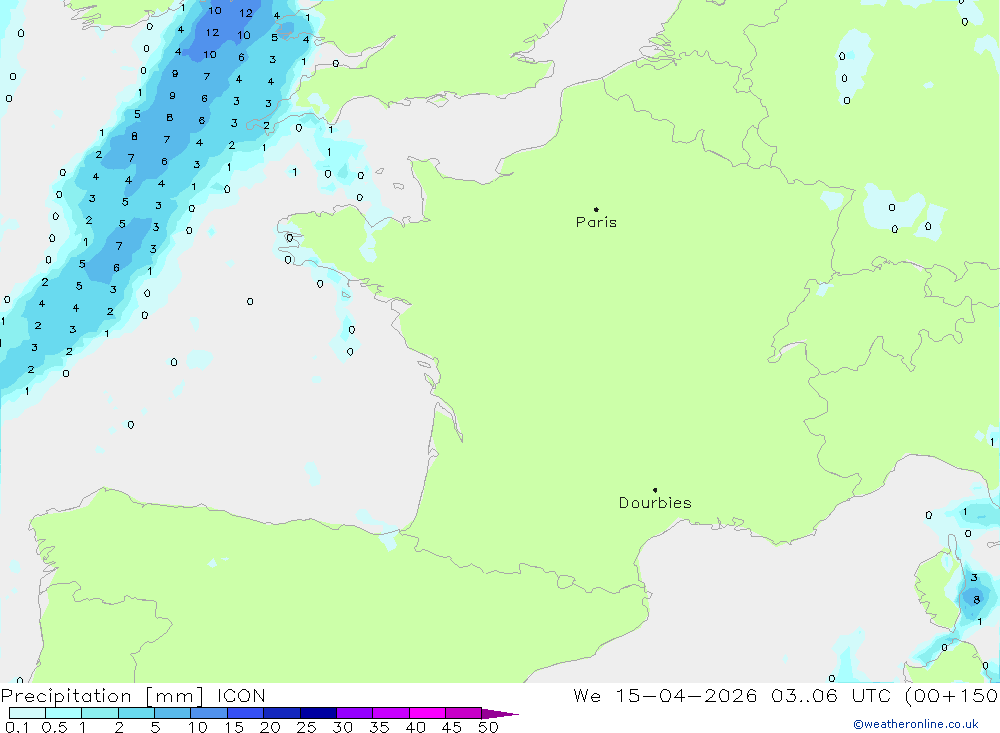
Task: Pick the 40–45 mm legend color swatch
Action: tap(427, 713)
